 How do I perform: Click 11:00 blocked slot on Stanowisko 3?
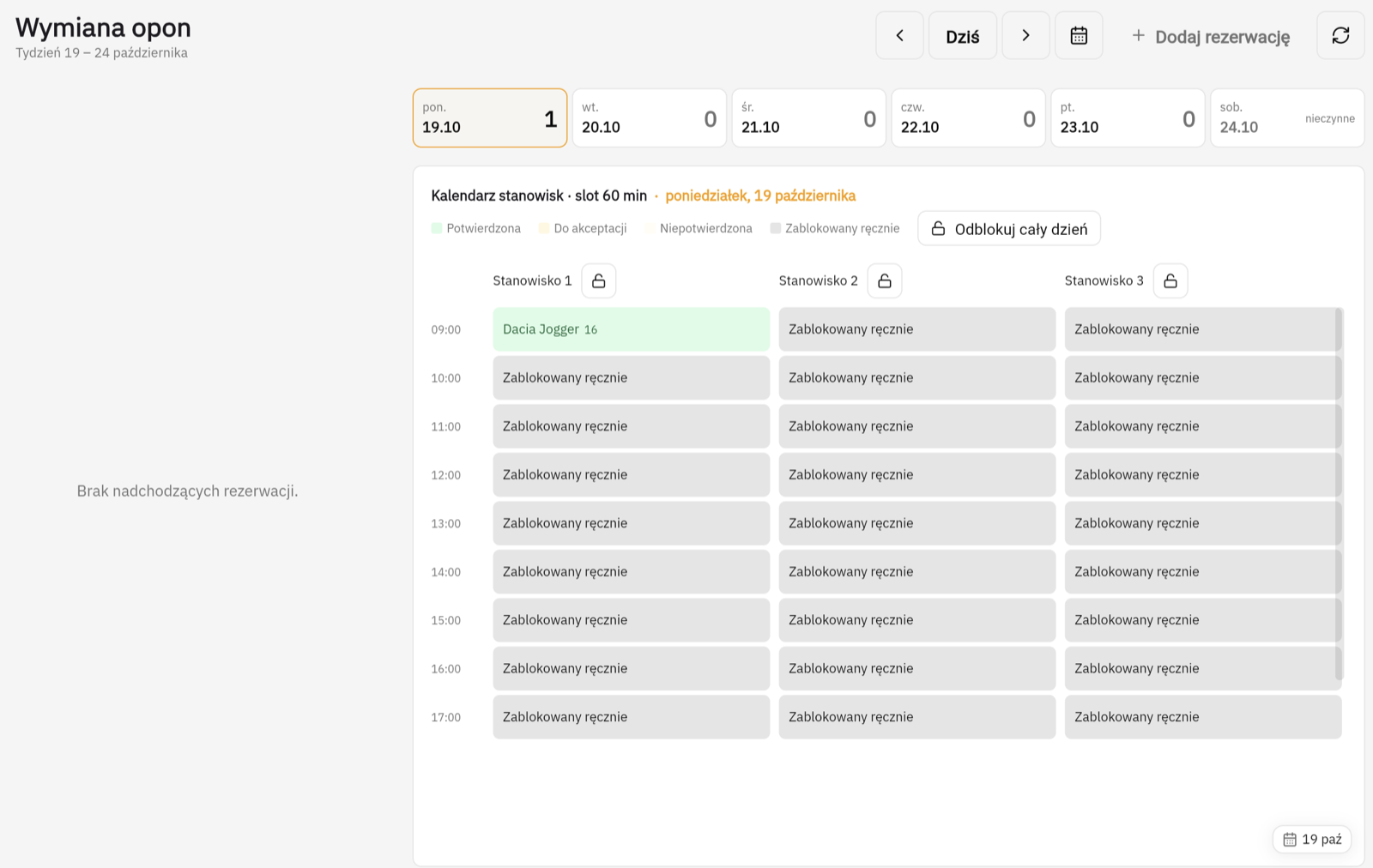pyautogui.click(x=1201, y=426)
